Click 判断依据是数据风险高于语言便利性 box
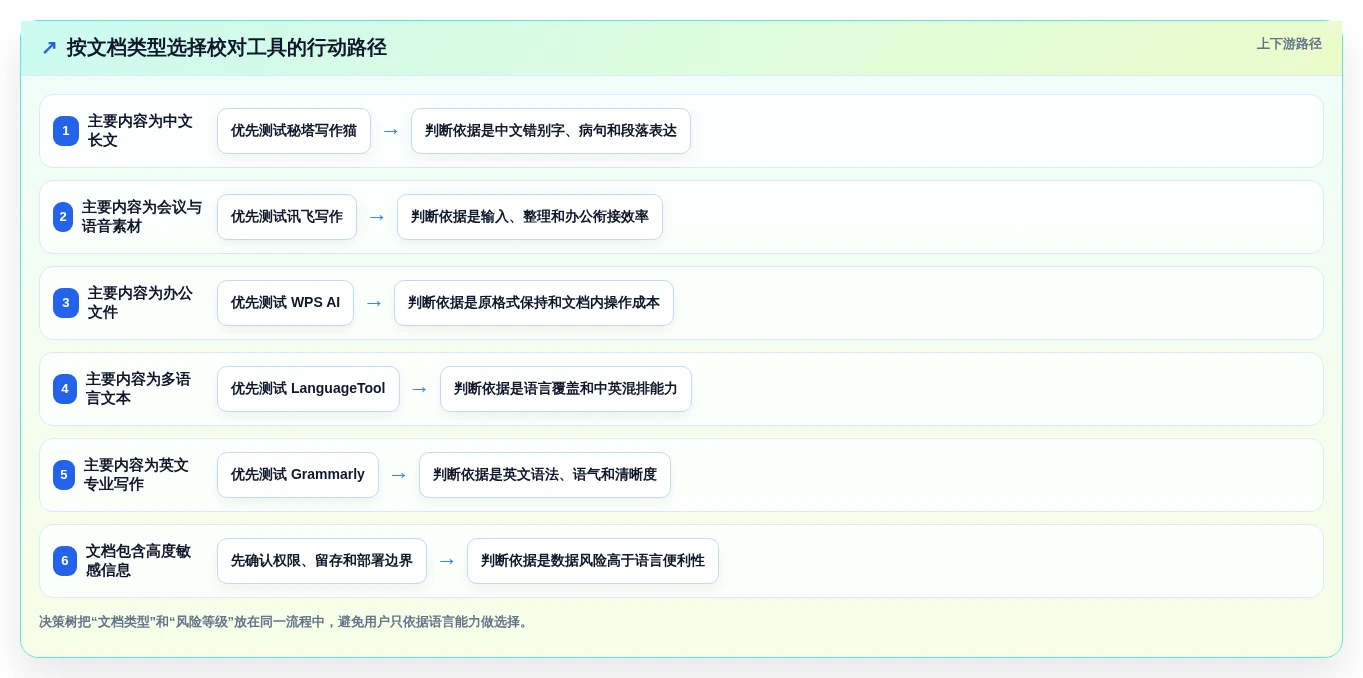 (x=593, y=561)
